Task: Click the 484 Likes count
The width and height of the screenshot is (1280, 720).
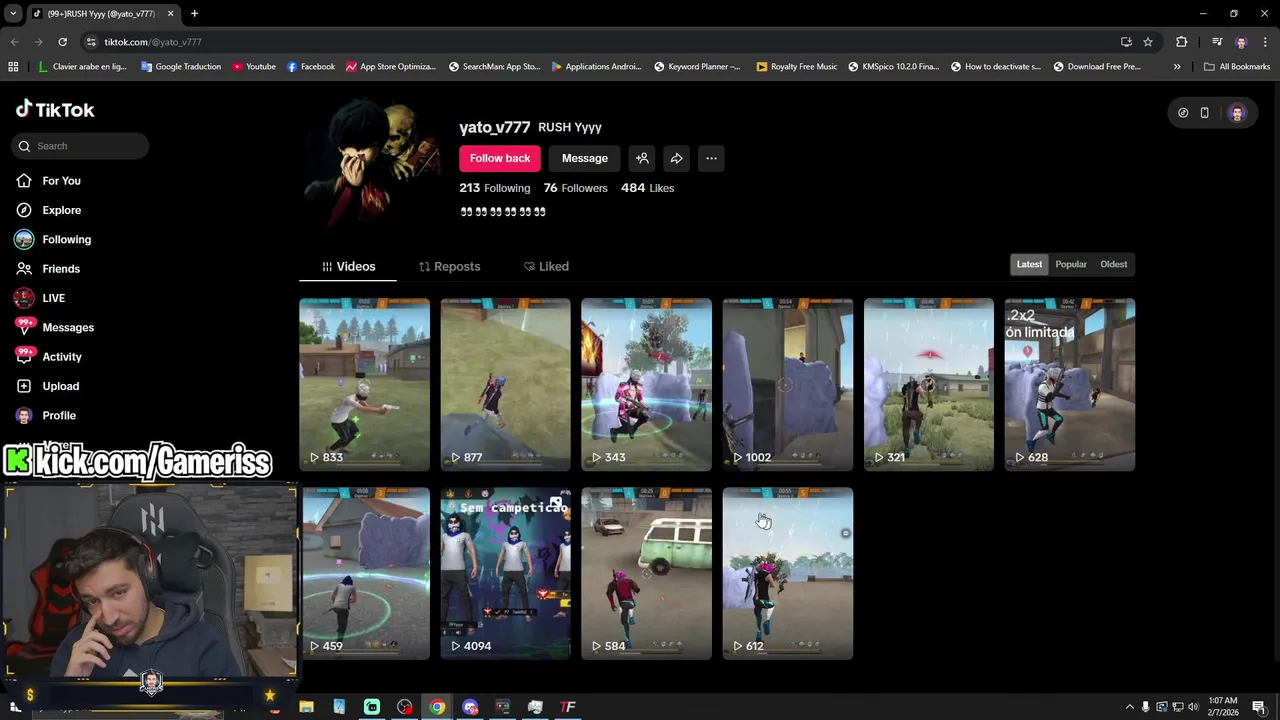Action: tap(647, 188)
